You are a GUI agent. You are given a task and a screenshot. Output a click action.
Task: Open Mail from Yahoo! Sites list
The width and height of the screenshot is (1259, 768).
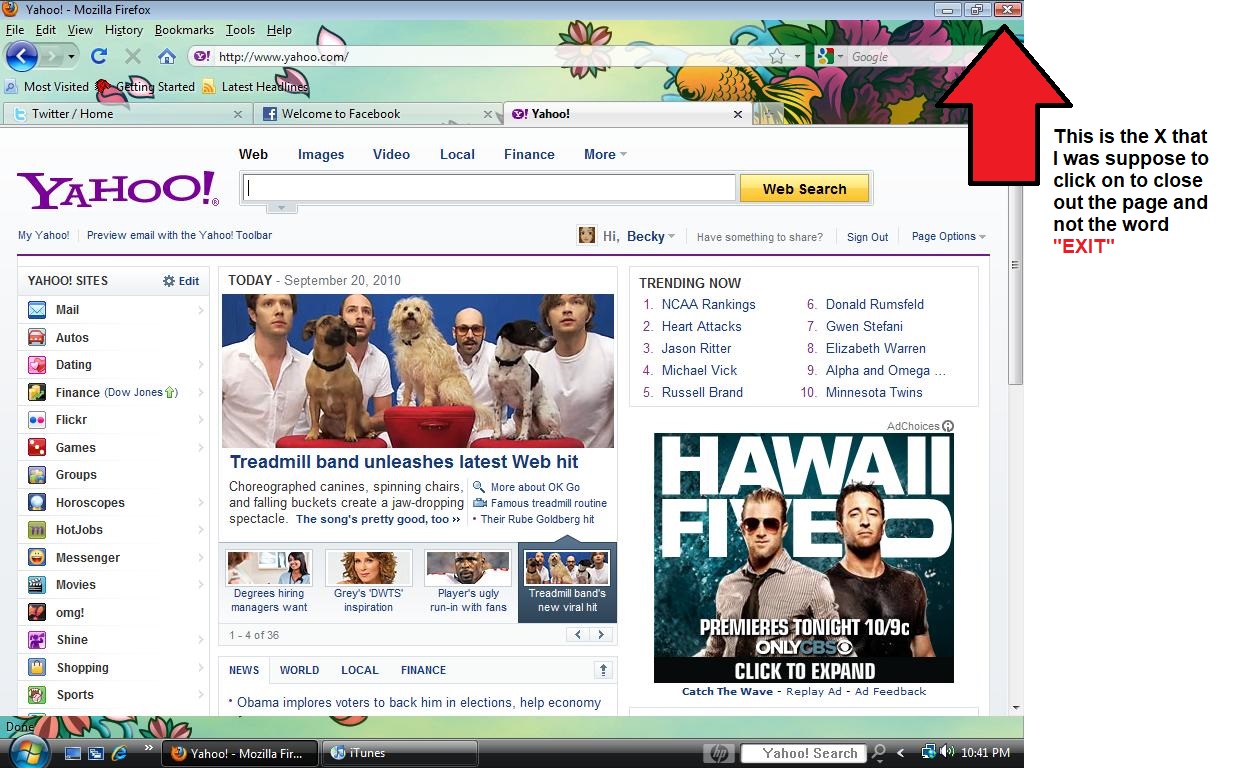pos(67,310)
